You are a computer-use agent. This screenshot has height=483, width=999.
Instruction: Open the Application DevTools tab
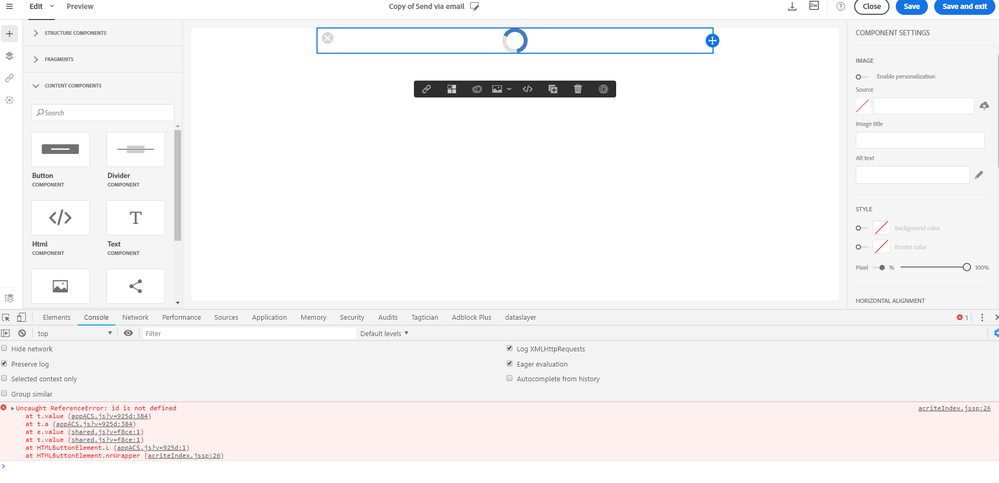[270, 317]
